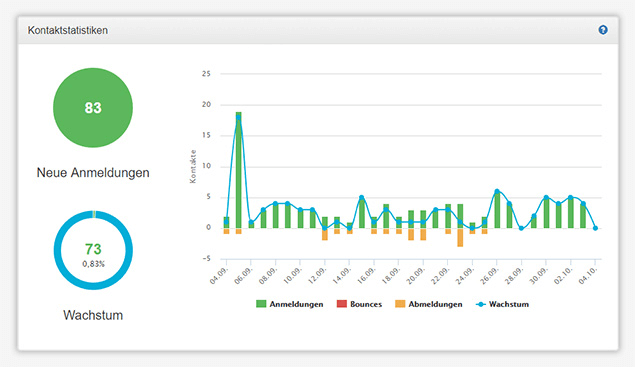
Task: Click the blue Wachstum legend marker
Action: 481,304
